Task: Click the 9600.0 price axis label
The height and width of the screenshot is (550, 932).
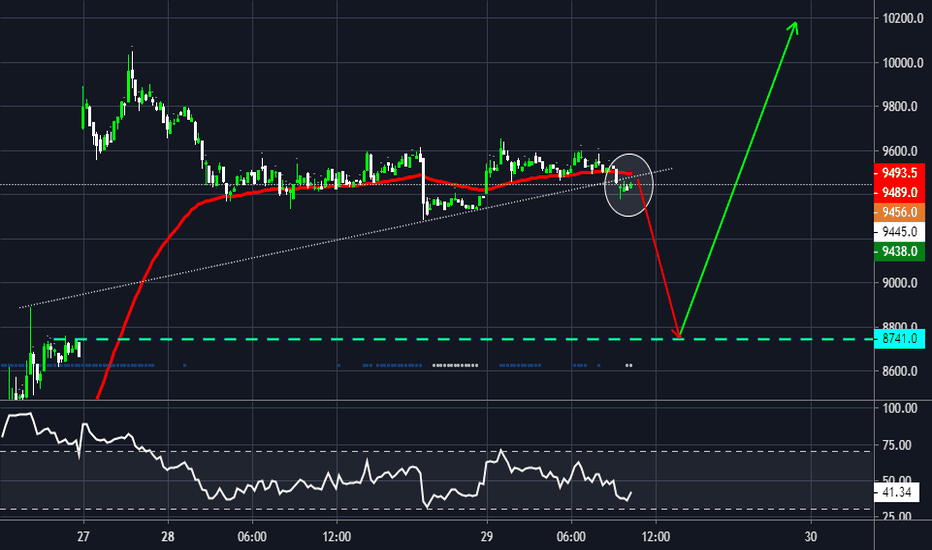Action: pyautogui.click(x=902, y=151)
